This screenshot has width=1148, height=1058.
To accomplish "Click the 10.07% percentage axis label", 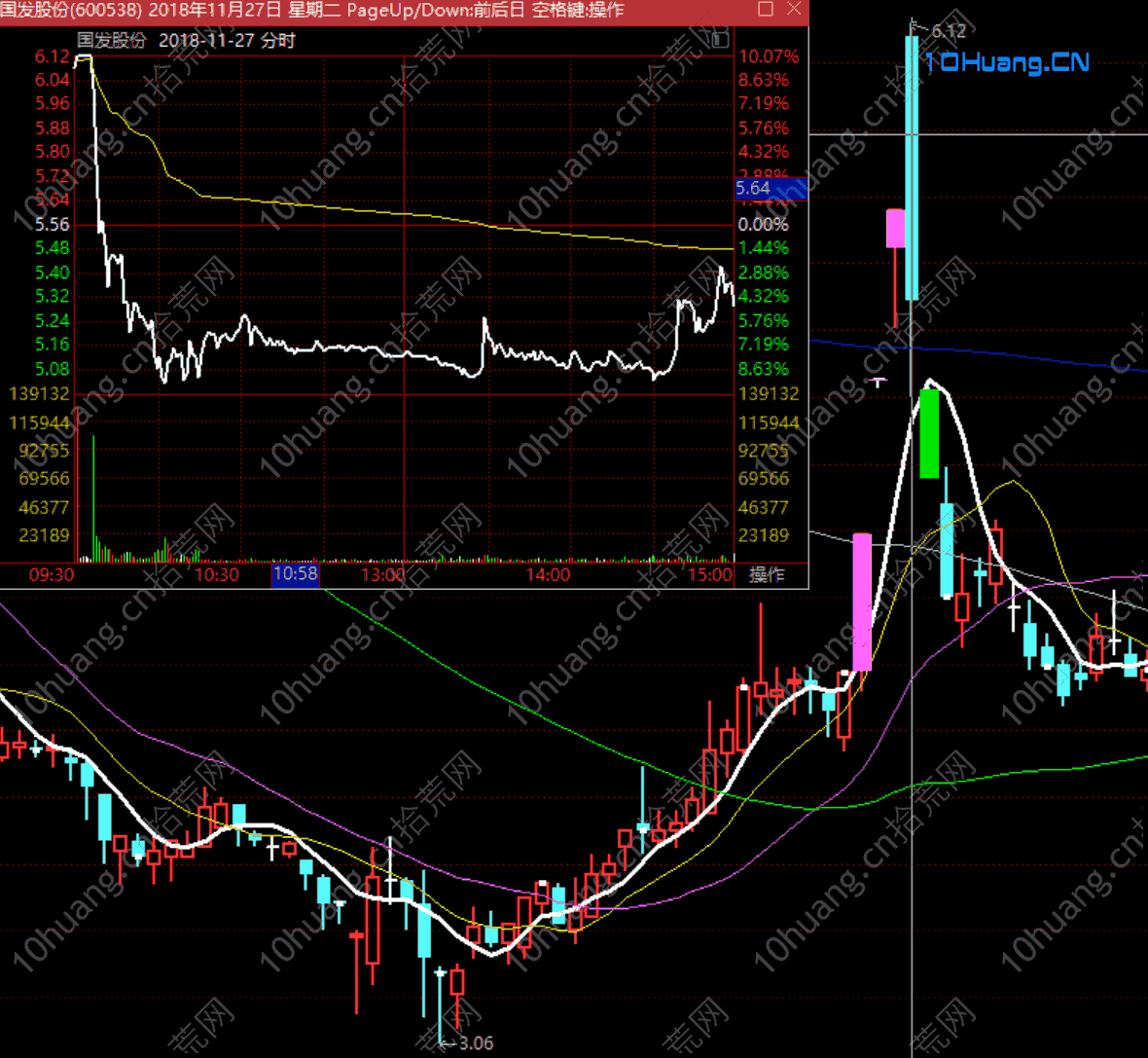I will [768, 56].
